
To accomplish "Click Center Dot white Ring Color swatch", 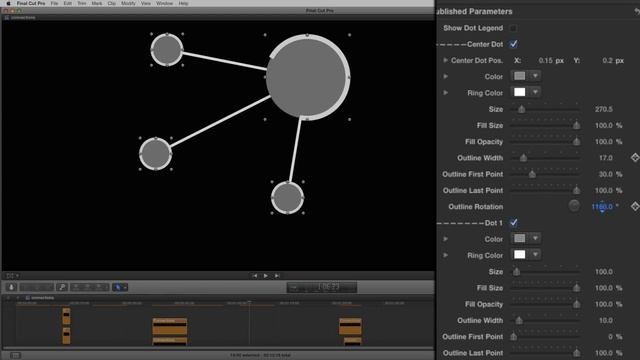I will pos(520,92).
